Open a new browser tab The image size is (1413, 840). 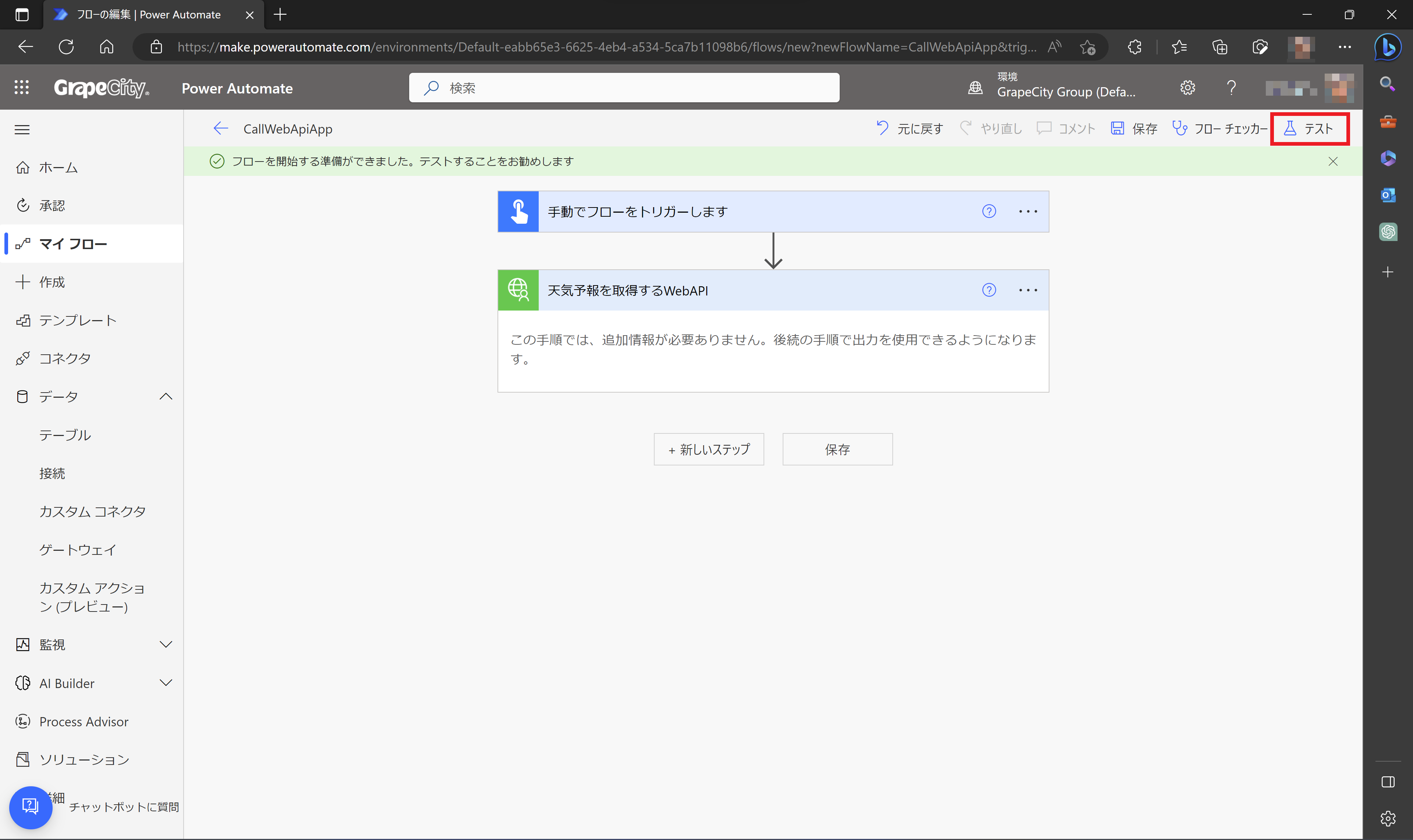tap(280, 15)
